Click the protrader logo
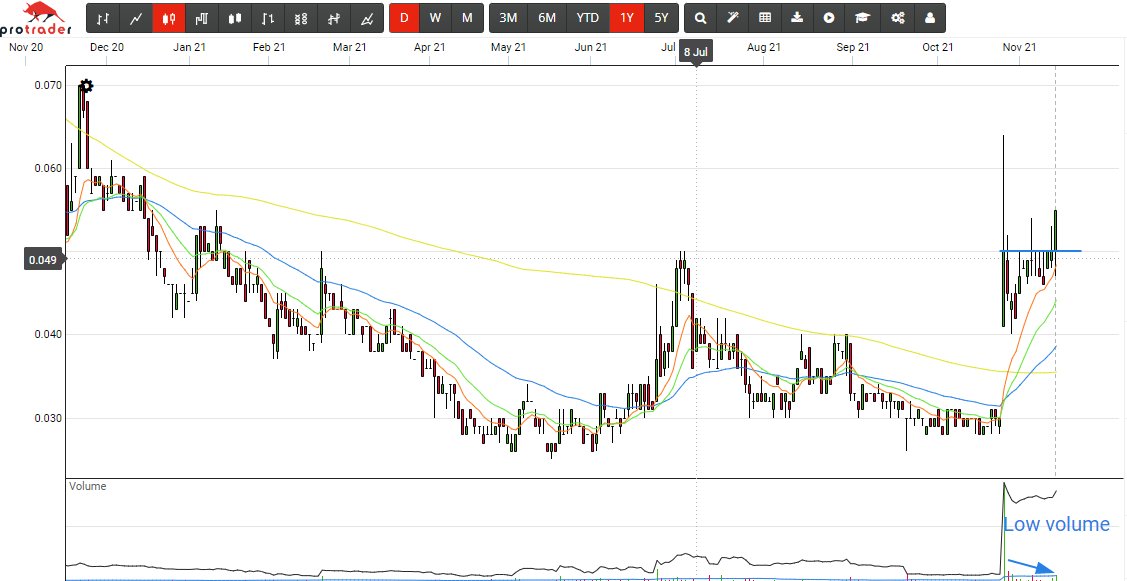The width and height of the screenshot is (1127, 581). 37,19
